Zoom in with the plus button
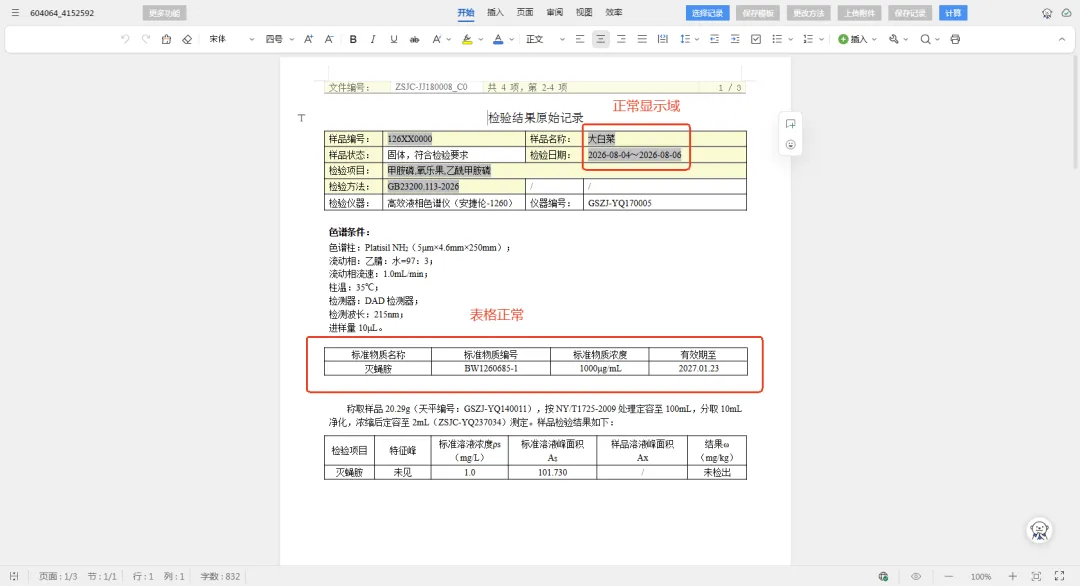 coord(1012,576)
